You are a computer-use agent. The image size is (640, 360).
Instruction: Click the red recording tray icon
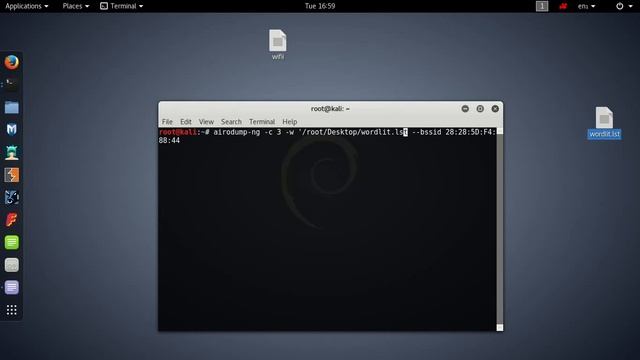[x=563, y=6]
